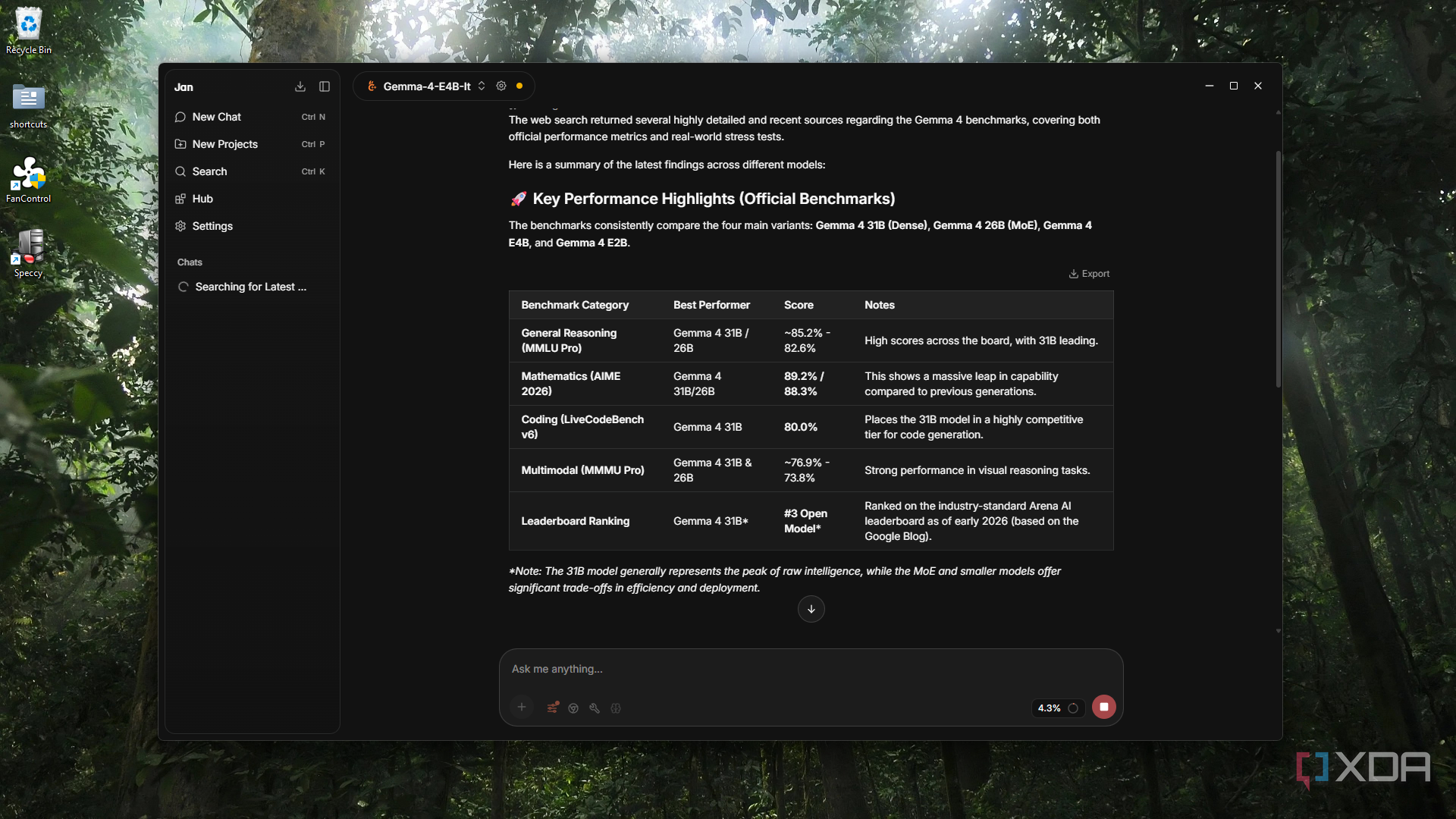Image resolution: width=1456 pixels, height=819 pixels.
Task: Toggle the browser web search icon
Action: [x=573, y=708]
